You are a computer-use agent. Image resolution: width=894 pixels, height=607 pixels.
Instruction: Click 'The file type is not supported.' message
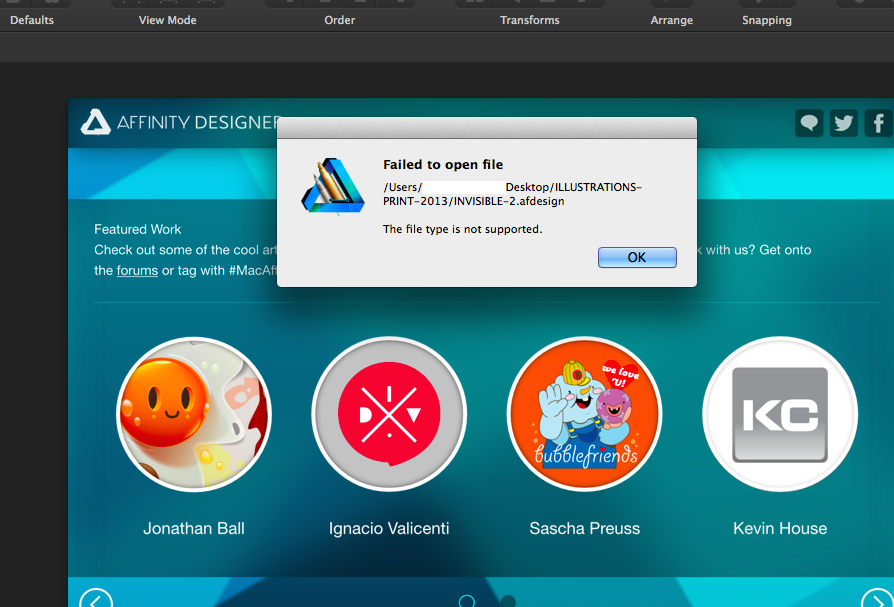[x=462, y=229]
